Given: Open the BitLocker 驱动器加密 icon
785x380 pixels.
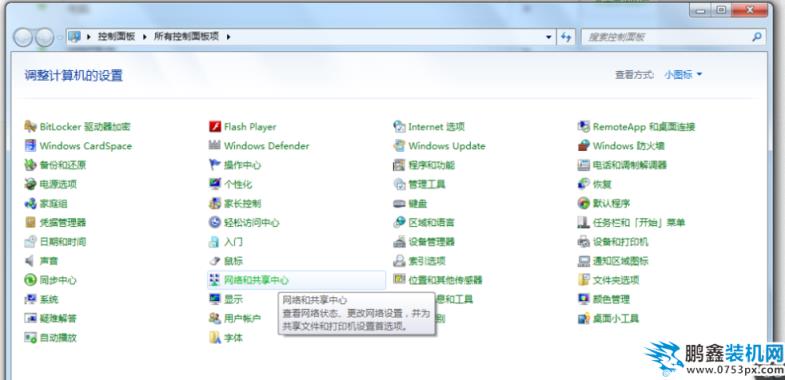Looking at the screenshot, I should (x=31, y=127).
